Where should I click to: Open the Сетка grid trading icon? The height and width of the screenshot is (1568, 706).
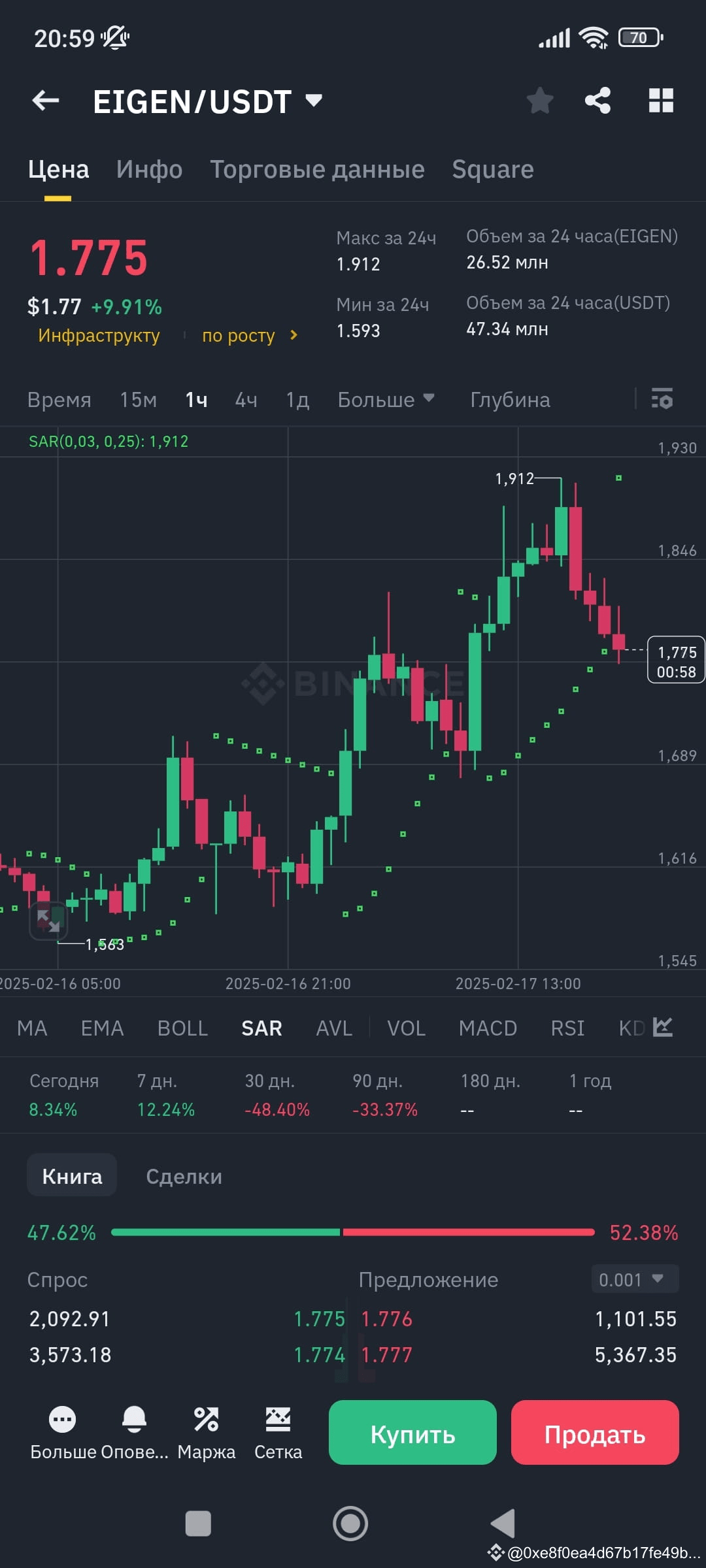(278, 1419)
